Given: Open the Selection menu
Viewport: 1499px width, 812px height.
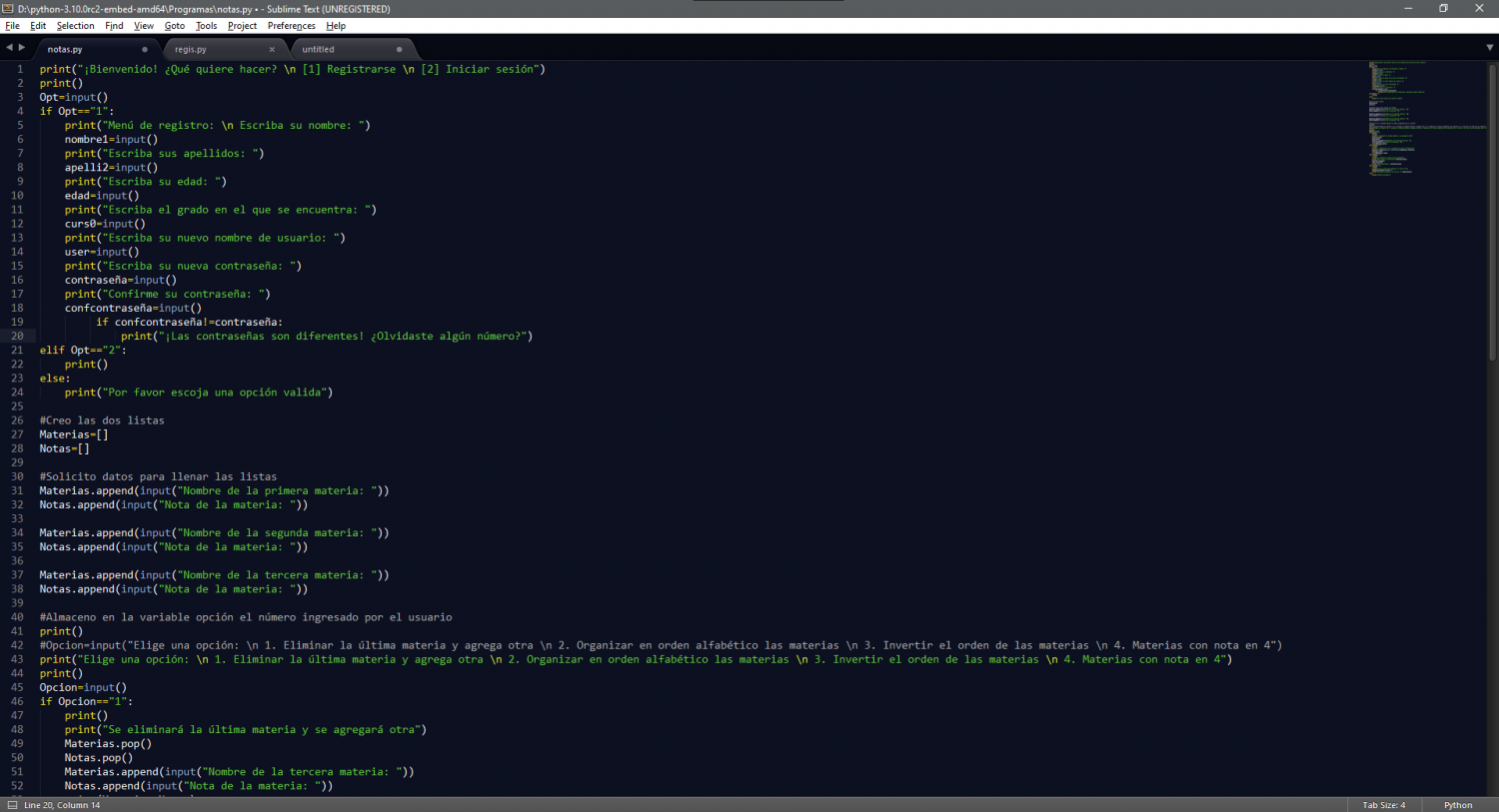Looking at the screenshot, I should (75, 26).
